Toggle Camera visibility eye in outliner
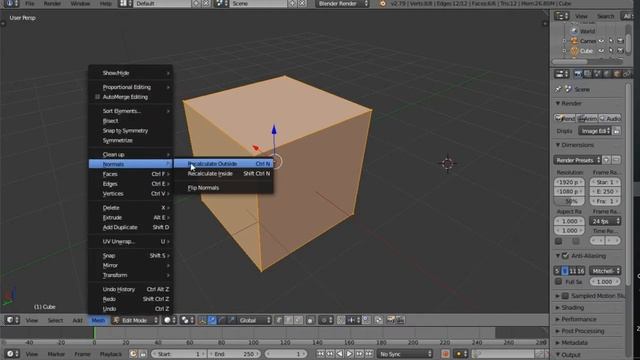The width and height of the screenshot is (640, 360). pos(601,41)
